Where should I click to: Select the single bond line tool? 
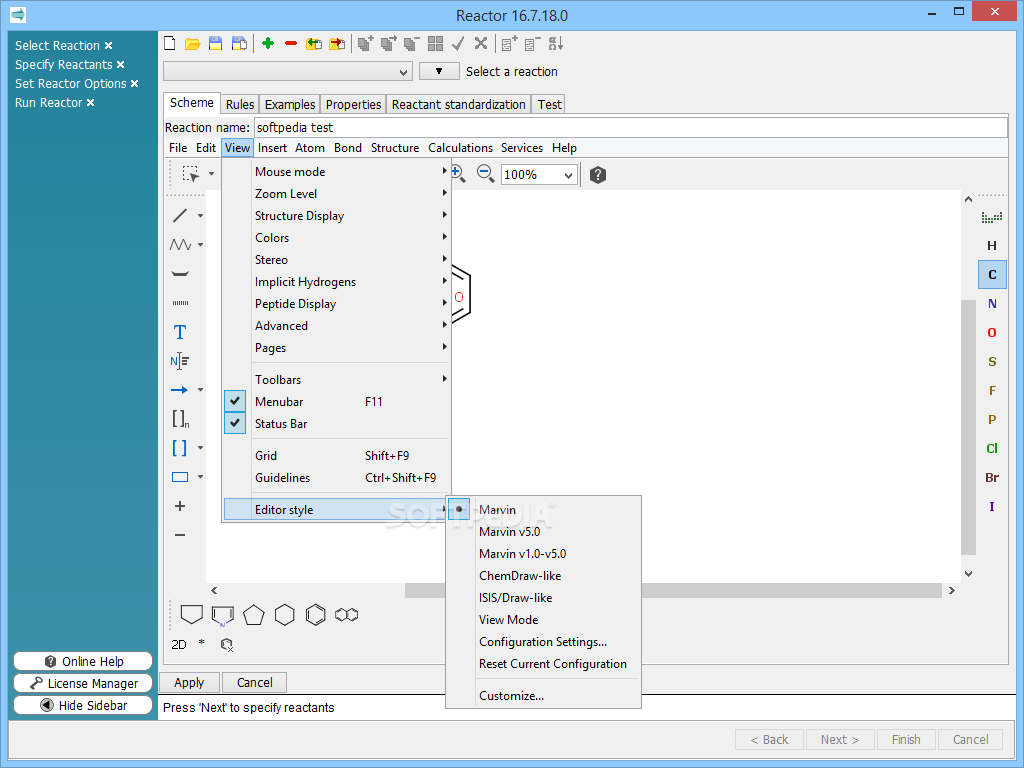(x=180, y=216)
